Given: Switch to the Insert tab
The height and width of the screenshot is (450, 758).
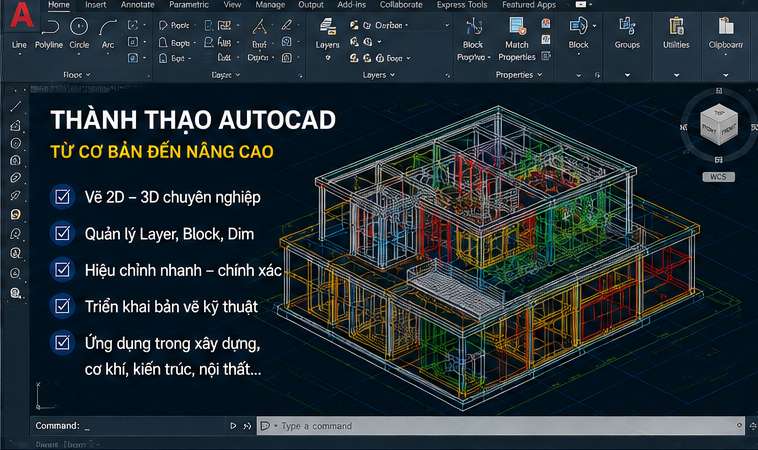Looking at the screenshot, I should click(96, 5).
